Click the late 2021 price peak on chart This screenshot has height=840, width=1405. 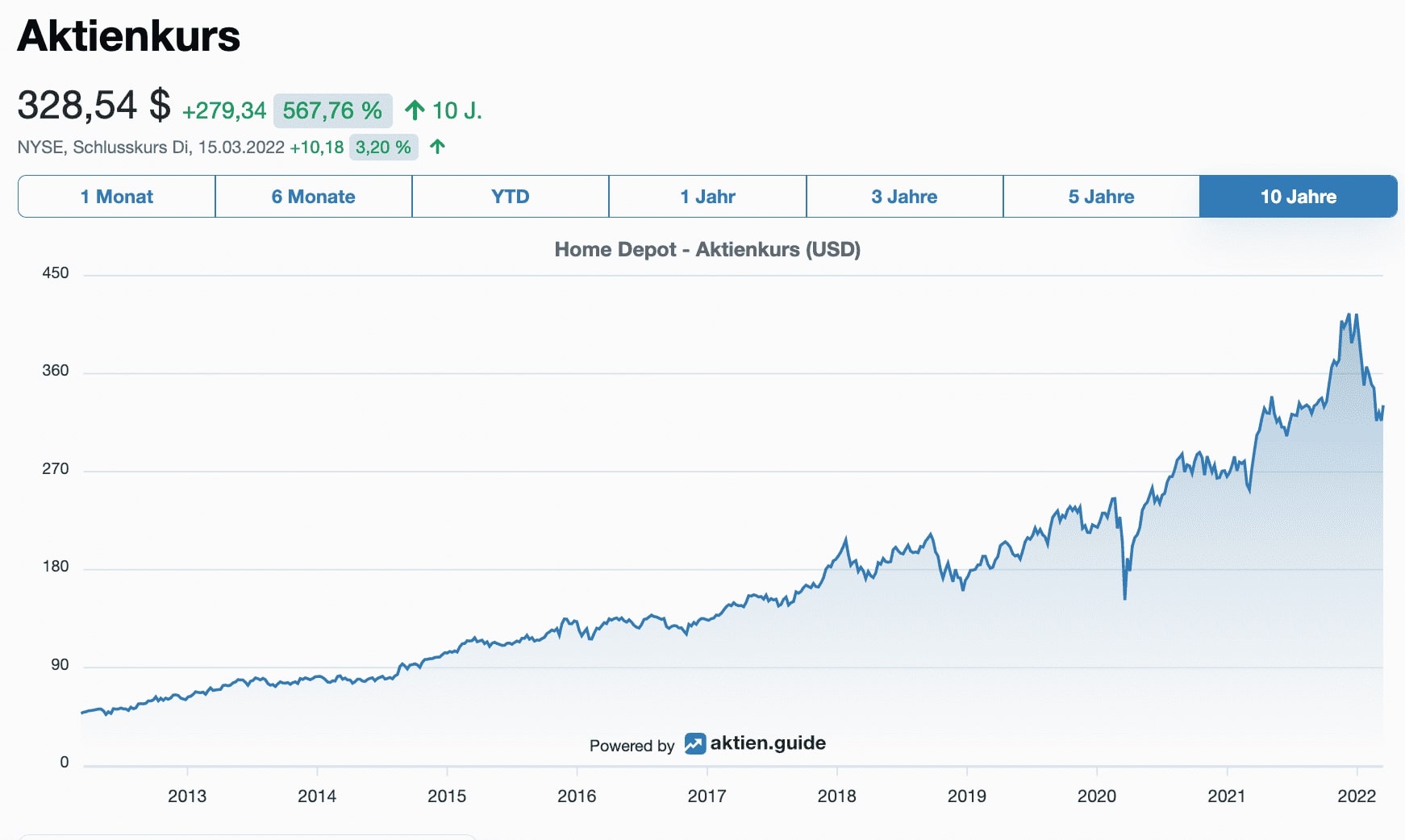1349,314
